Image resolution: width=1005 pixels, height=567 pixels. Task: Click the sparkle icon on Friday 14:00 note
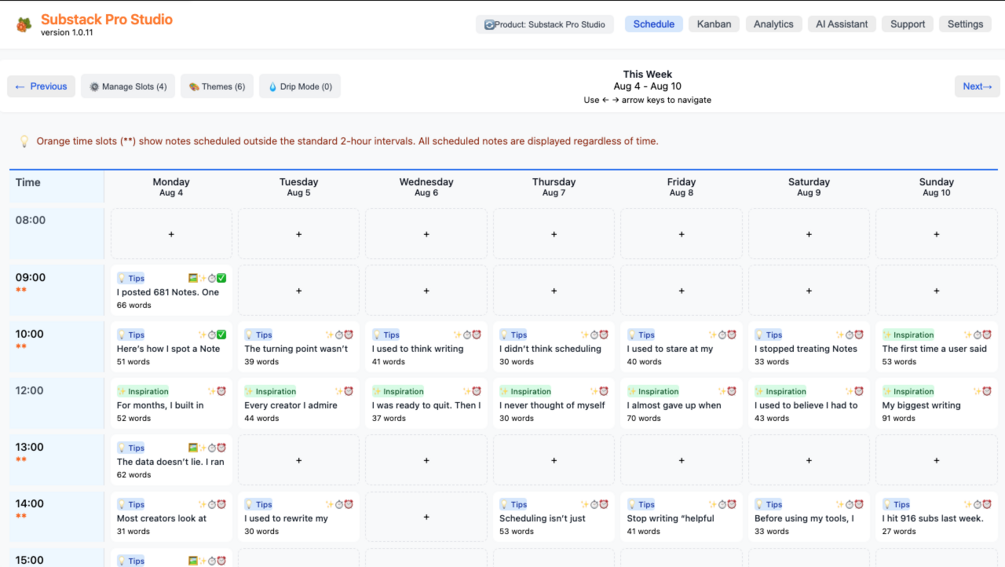pyautogui.click(x=712, y=504)
